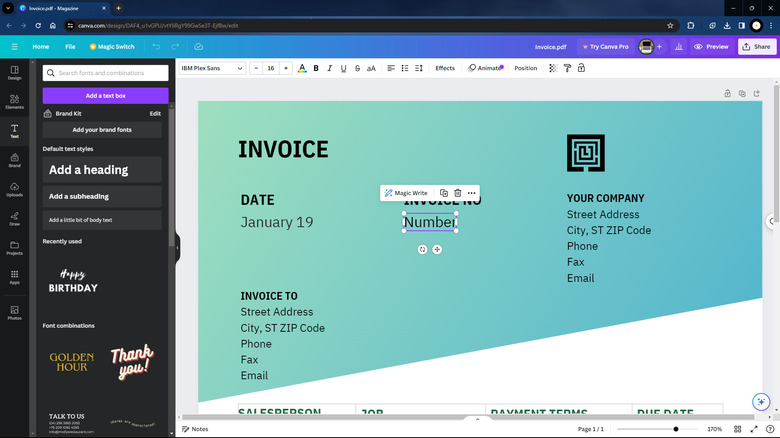
Task: Open the more options menu on the floating text toolbar
Action: (x=471, y=193)
